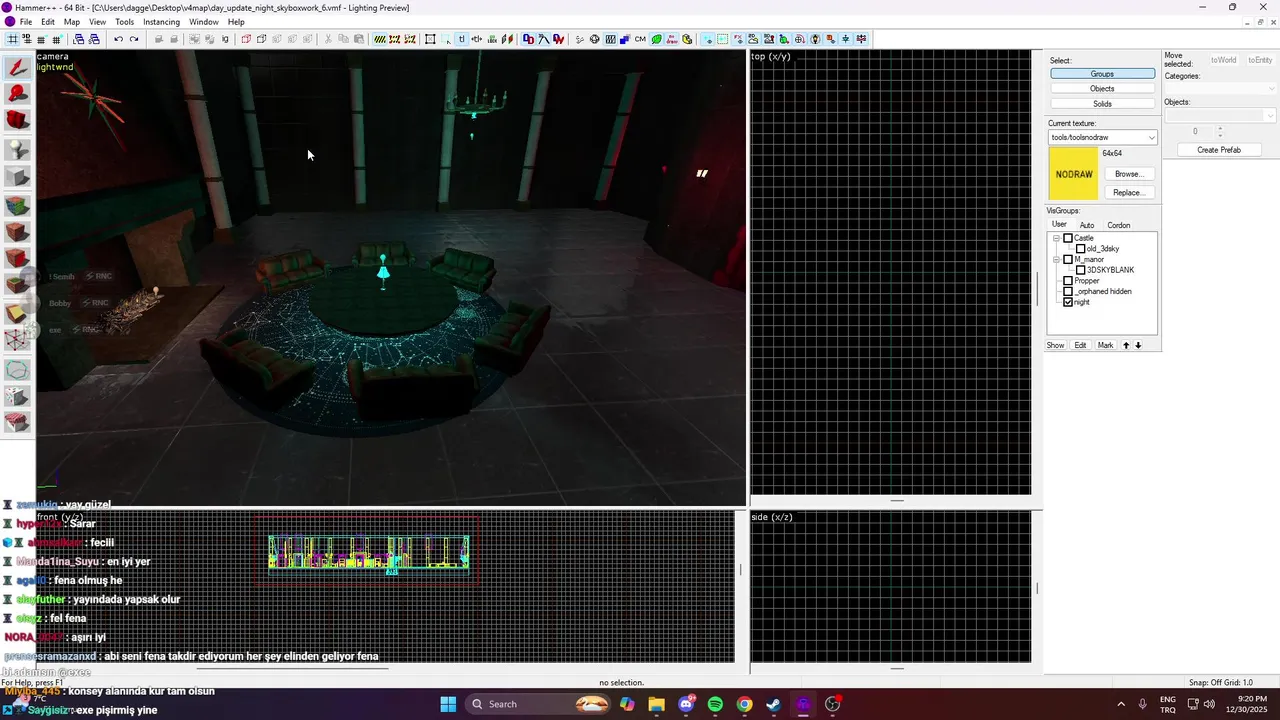Open the Edit menu
Viewport: 1280px width, 720px height.
48,21
